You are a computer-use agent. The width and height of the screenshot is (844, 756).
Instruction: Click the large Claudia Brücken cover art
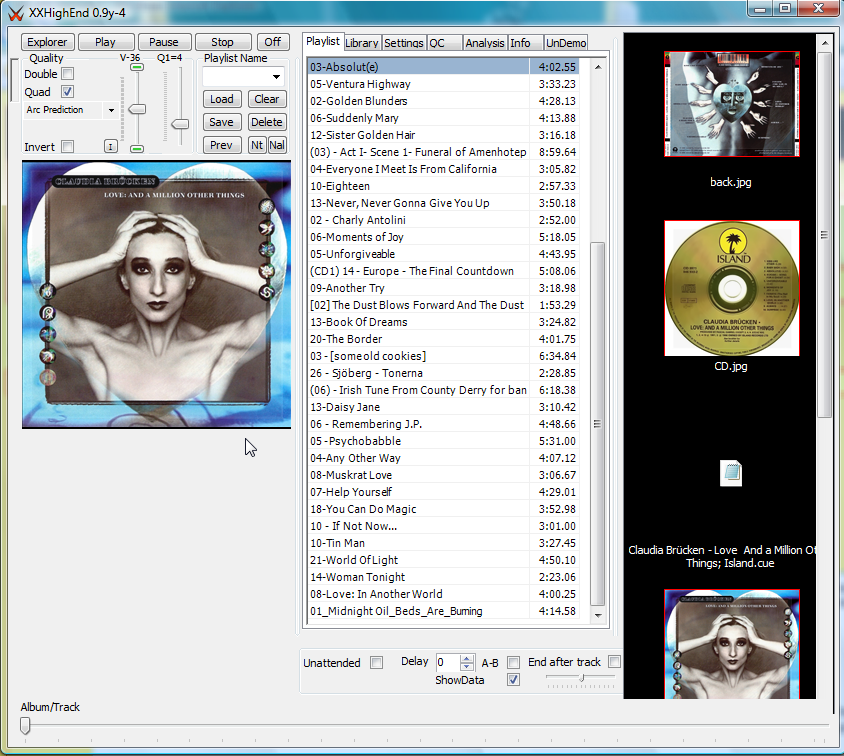click(x=157, y=294)
